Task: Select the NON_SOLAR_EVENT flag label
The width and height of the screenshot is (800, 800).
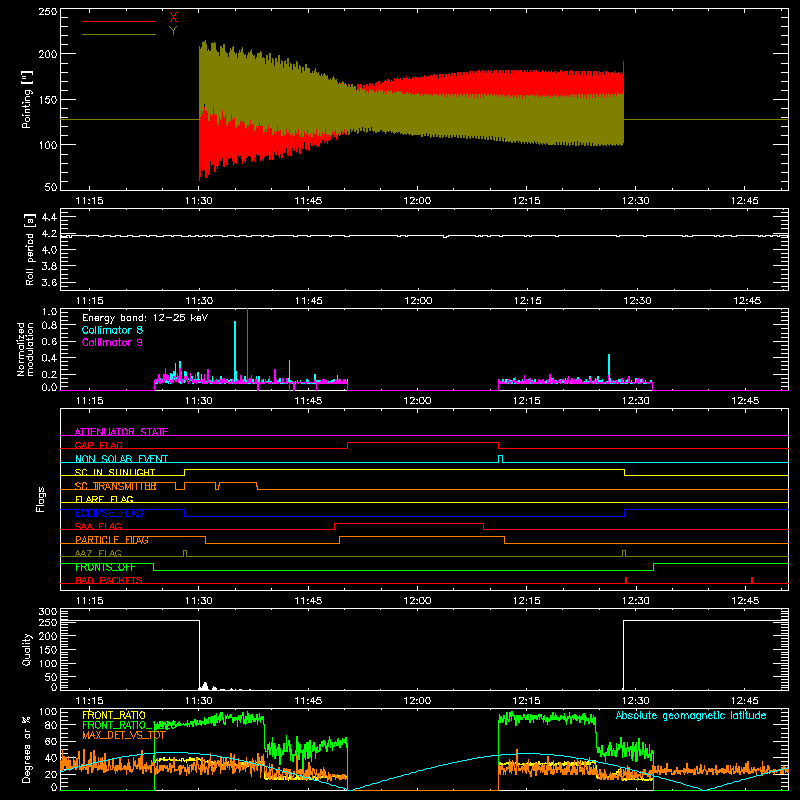Action: [x=121, y=459]
